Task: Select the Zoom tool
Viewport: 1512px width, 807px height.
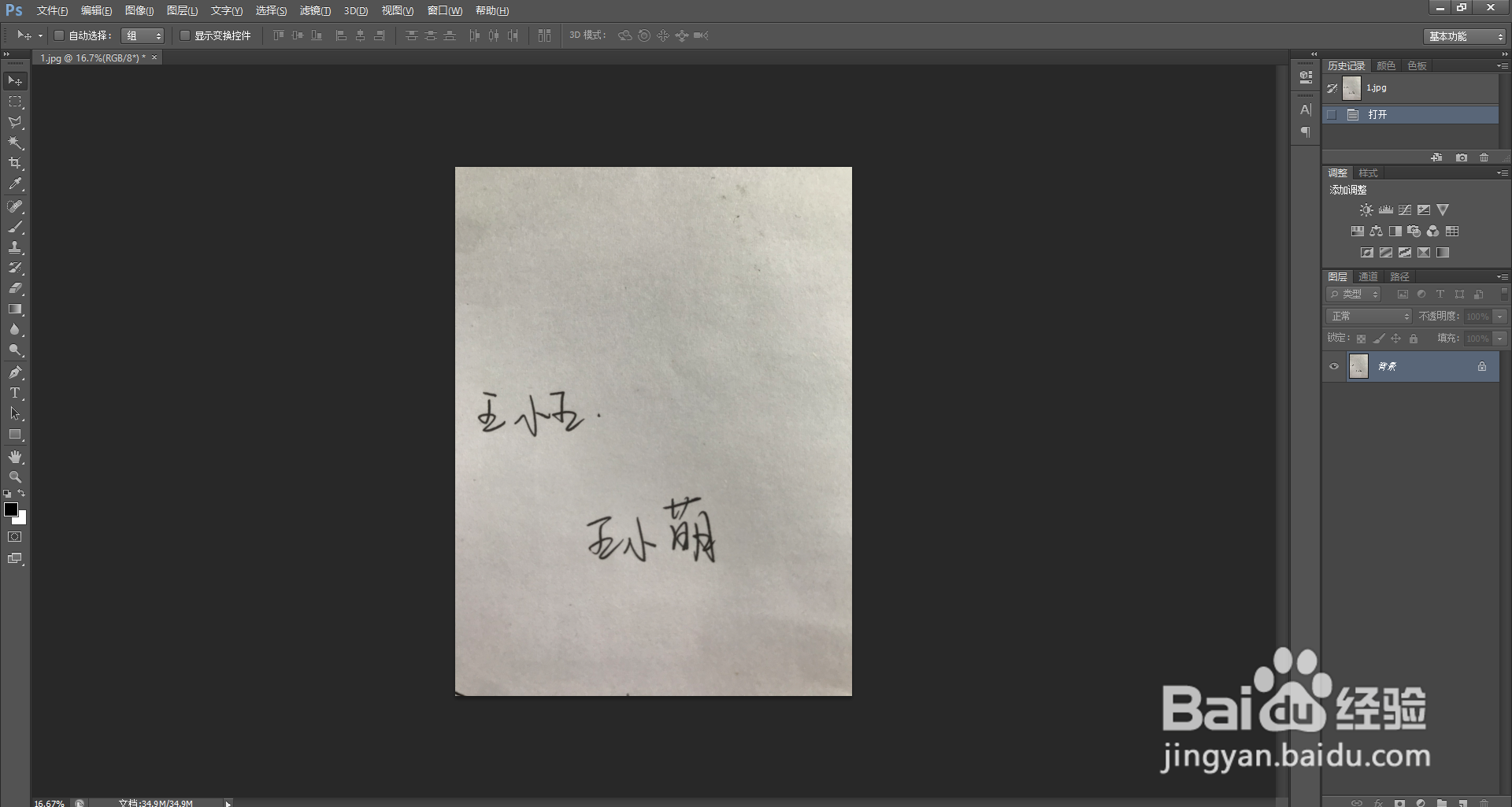Action: pos(14,477)
